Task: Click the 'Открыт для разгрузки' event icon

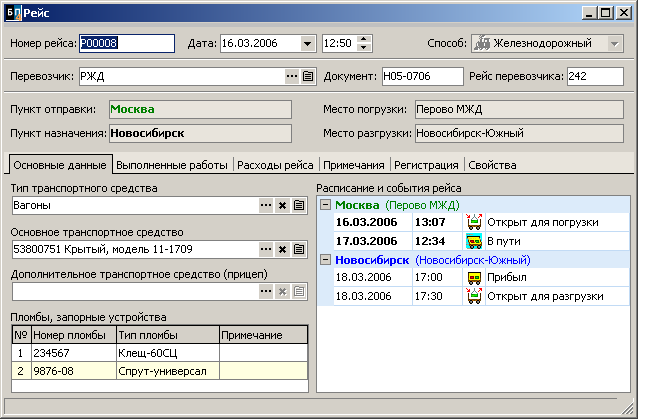Action: 474,297
